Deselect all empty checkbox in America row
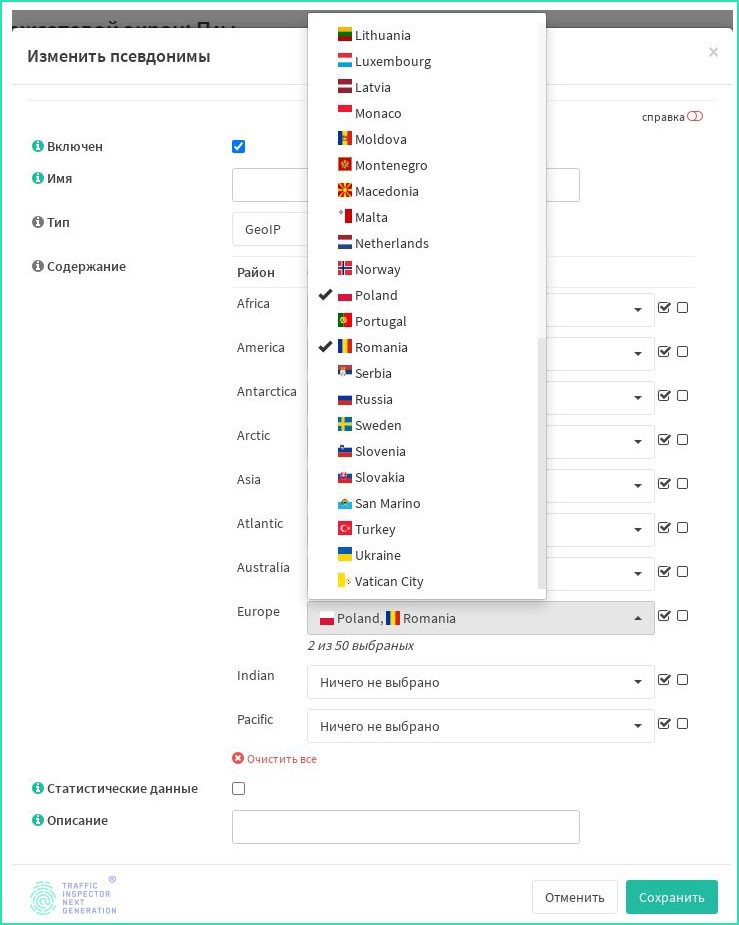 point(682,352)
